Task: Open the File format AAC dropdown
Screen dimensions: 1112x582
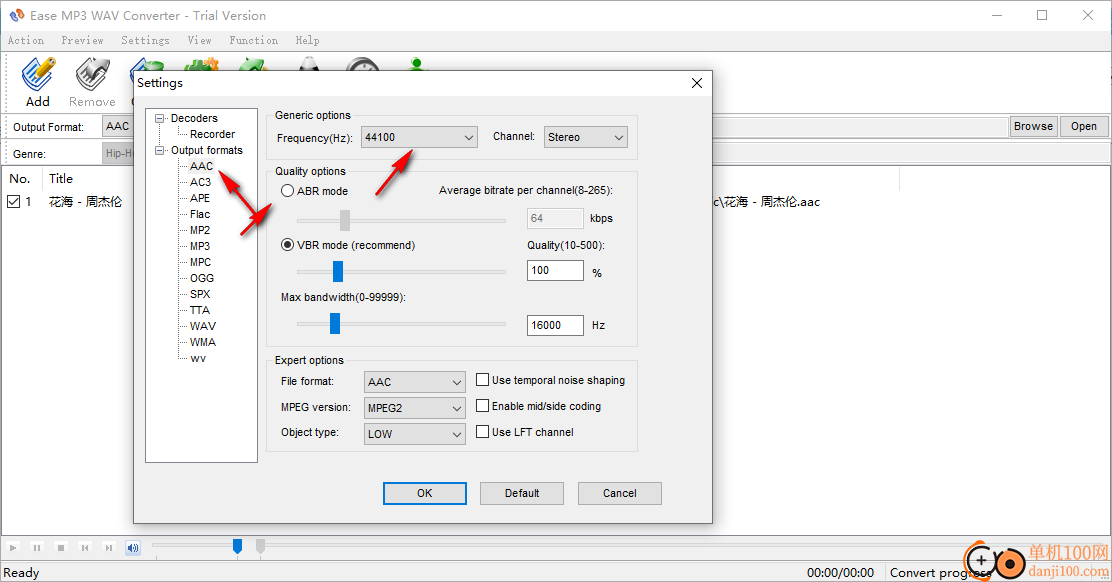Action: pos(414,381)
